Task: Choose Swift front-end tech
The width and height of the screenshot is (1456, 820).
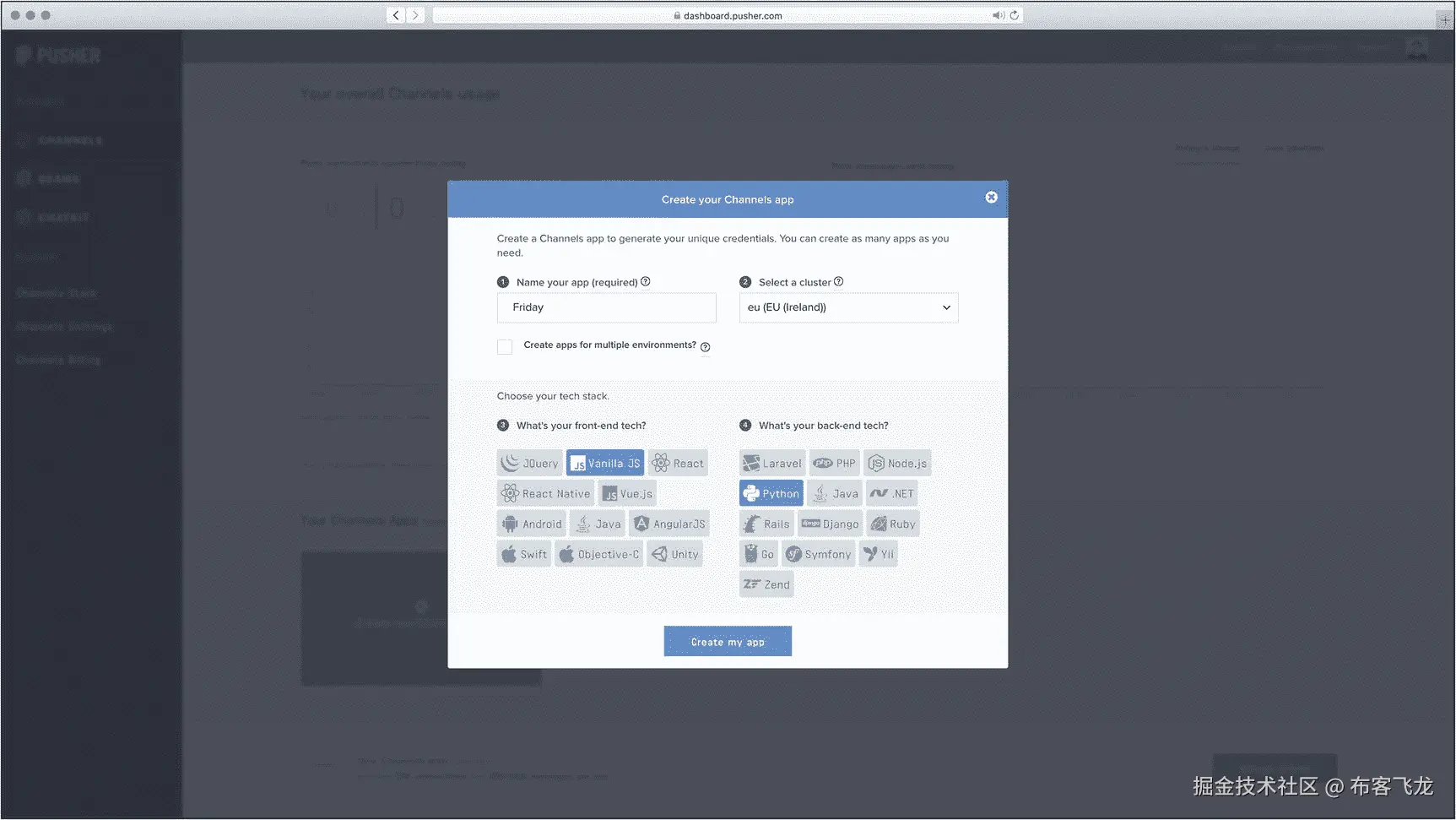Action: (524, 554)
